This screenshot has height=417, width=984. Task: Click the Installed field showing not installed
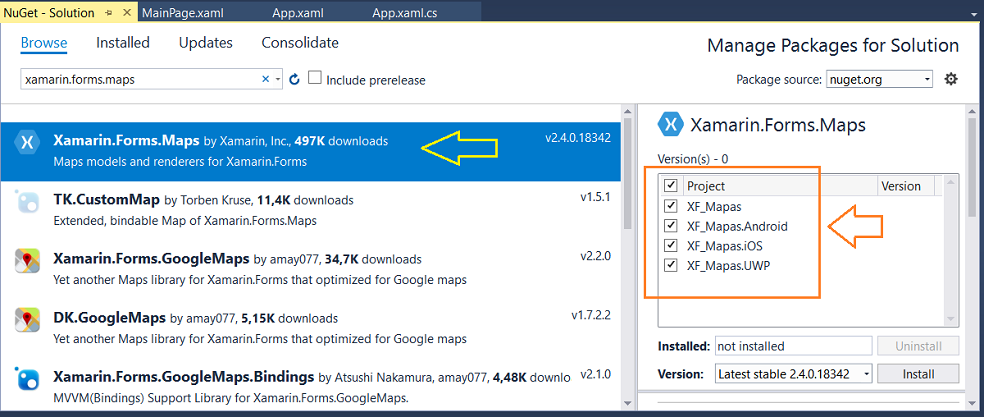point(794,346)
